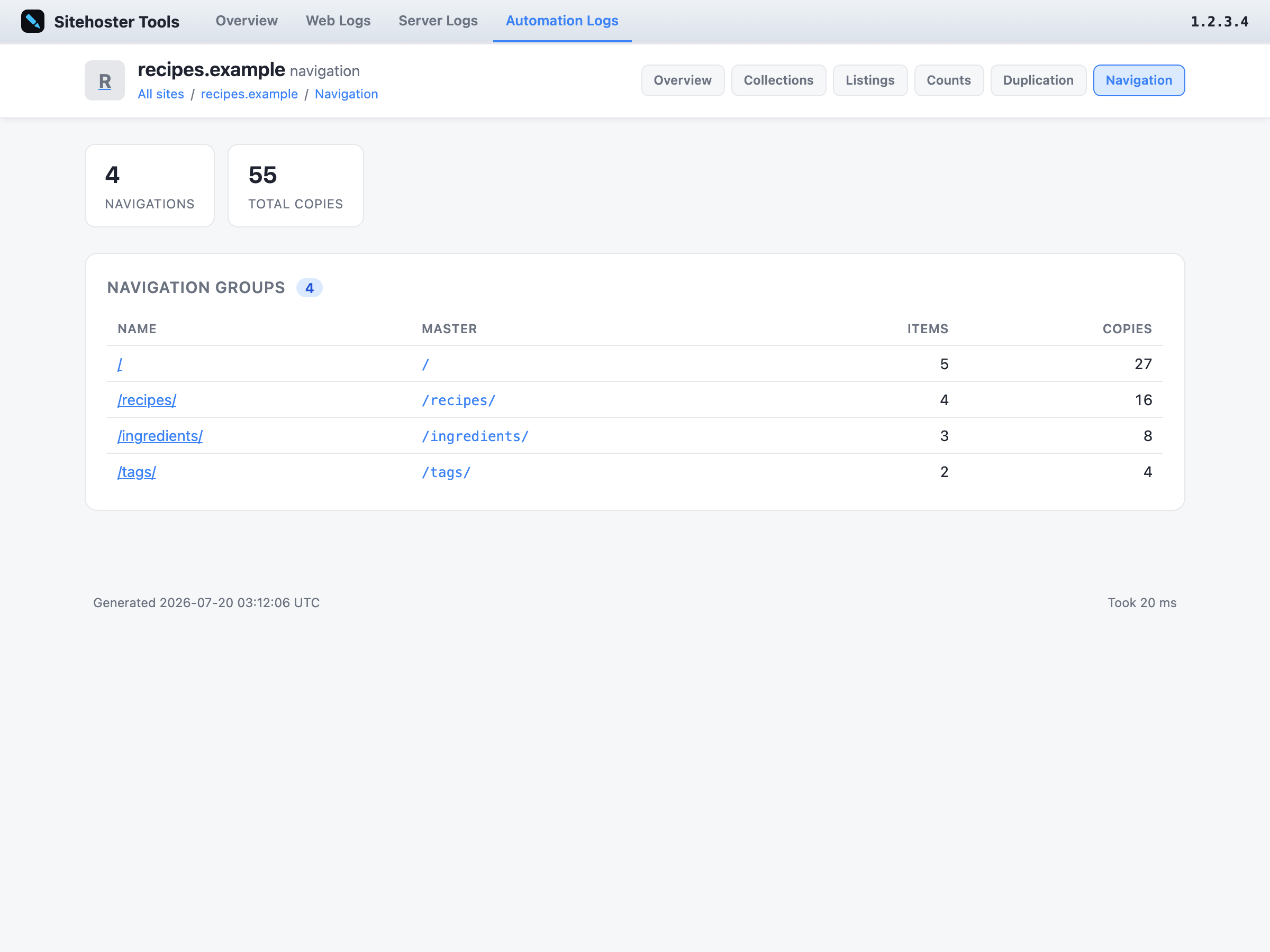Viewport: 1270px width, 952px height.
Task: Show the Counts tab
Action: (x=948, y=80)
